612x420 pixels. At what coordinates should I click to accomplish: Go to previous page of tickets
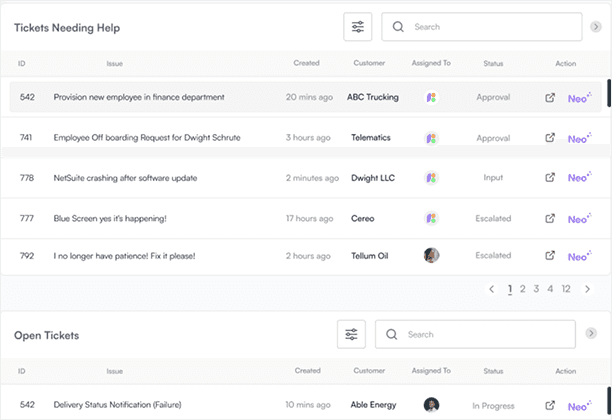coord(491,289)
